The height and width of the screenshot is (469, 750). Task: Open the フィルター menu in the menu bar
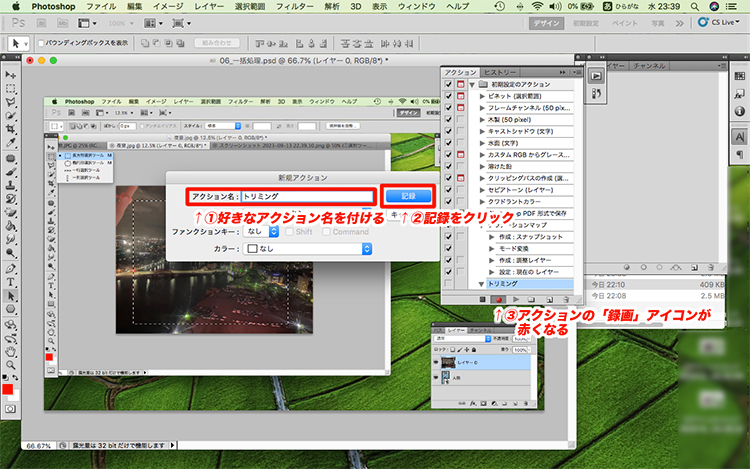click(x=294, y=6)
